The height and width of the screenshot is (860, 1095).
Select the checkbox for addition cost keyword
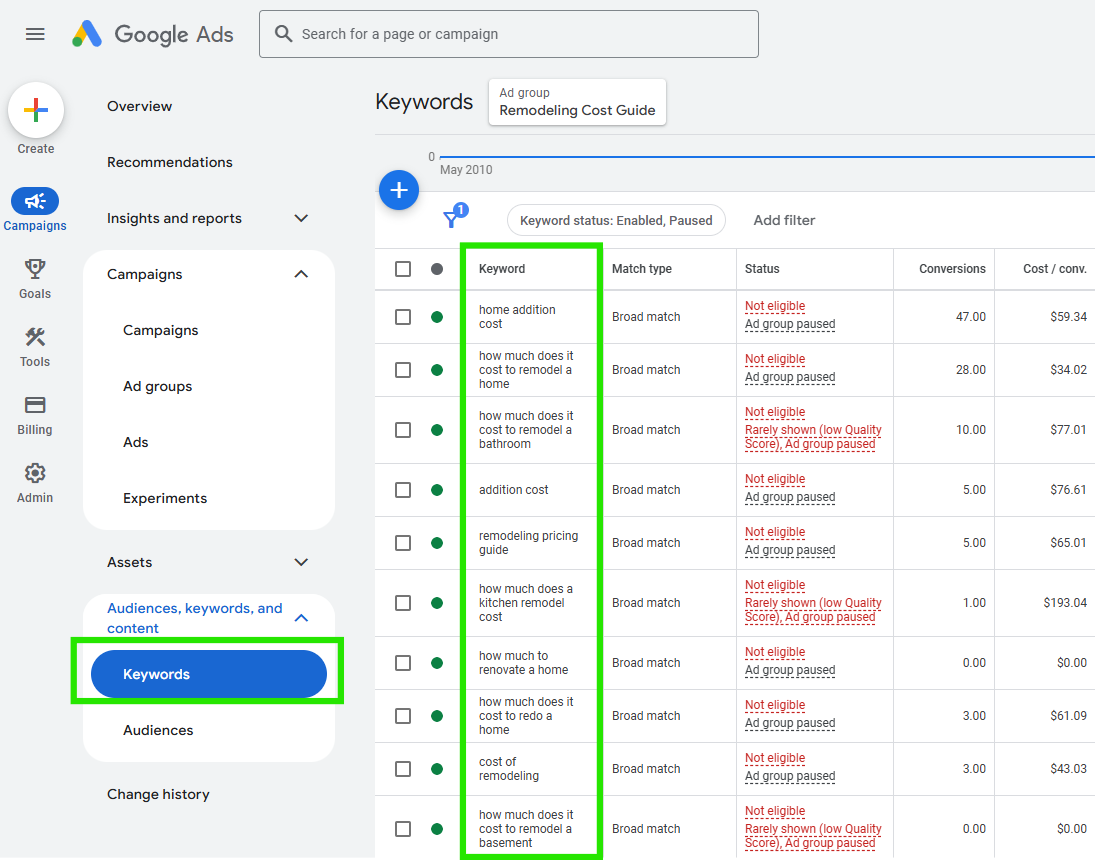(404, 489)
